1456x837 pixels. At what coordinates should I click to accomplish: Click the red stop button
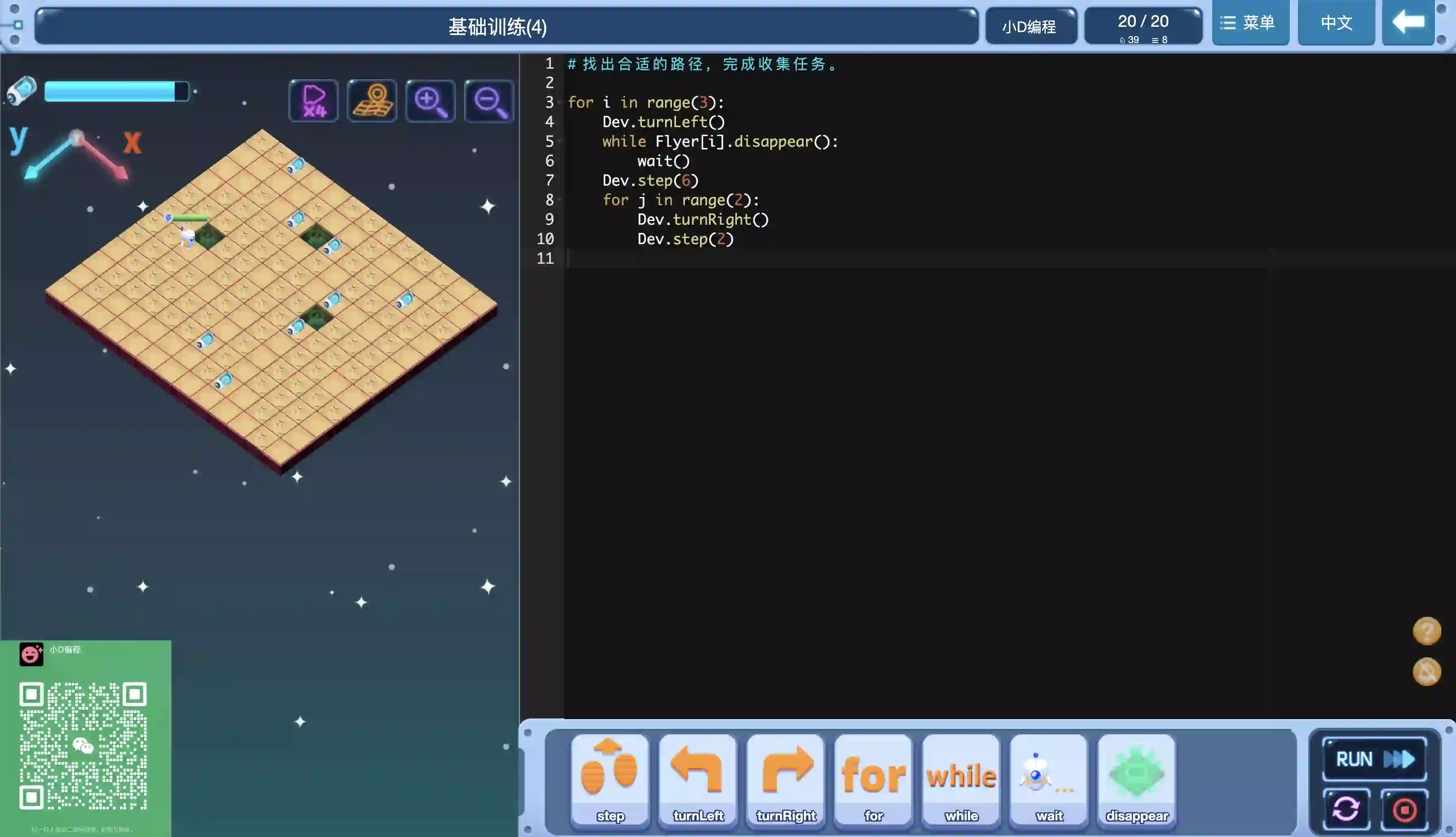(1405, 809)
